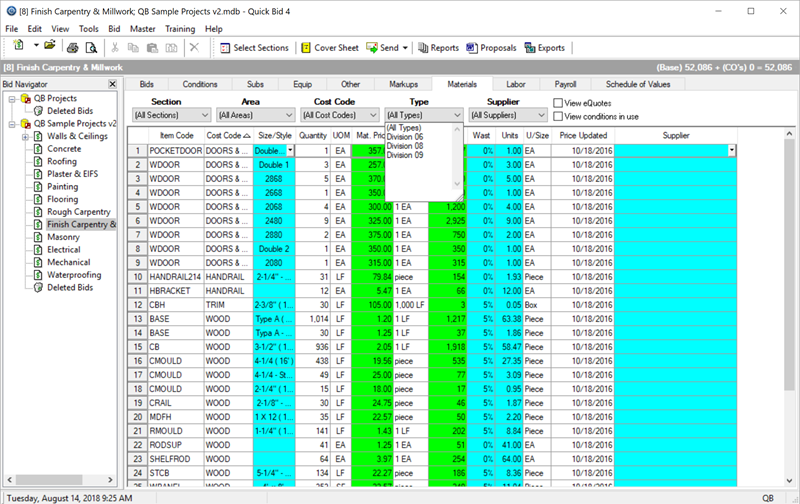This screenshot has width=800, height=504.
Task: Click the New bid toolbar icon
Action: [x=19, y=46]
